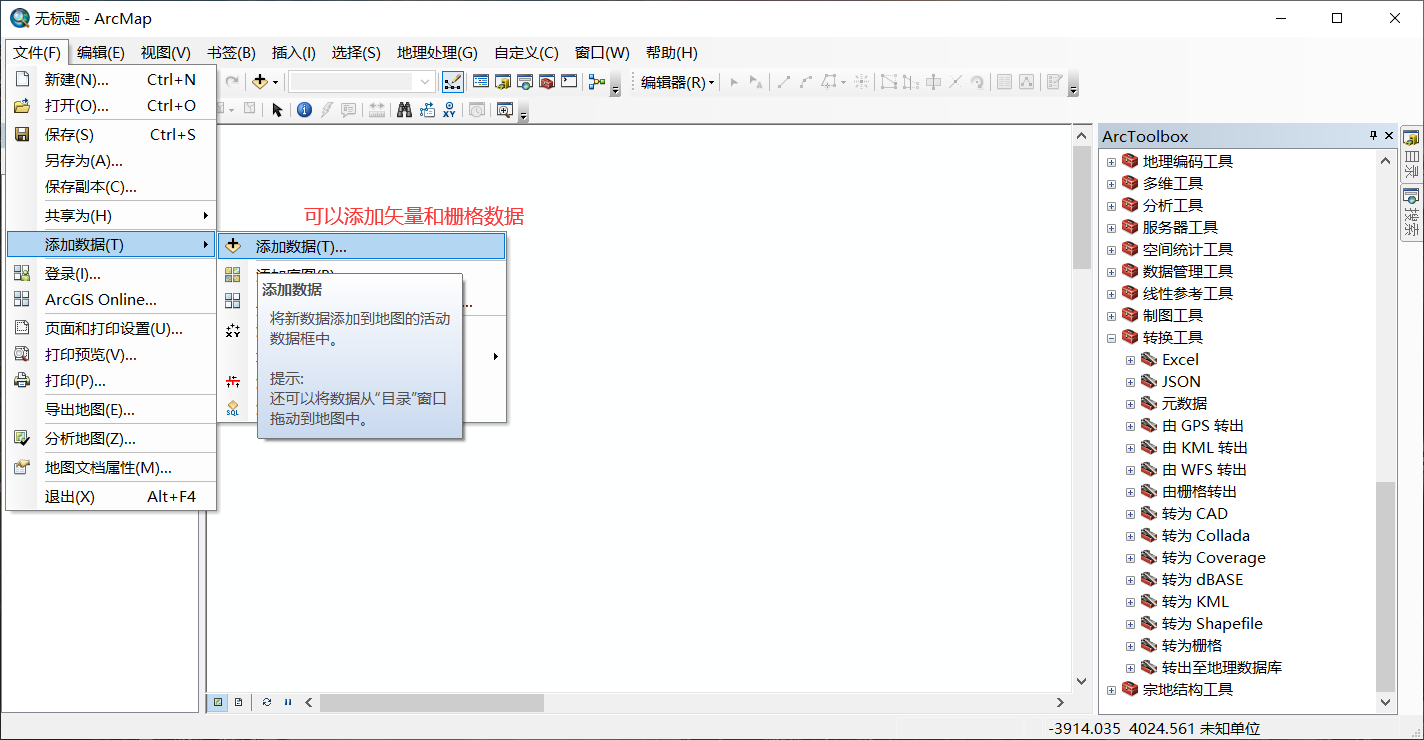Open the Search window toolbar icon

click(525, 82)
